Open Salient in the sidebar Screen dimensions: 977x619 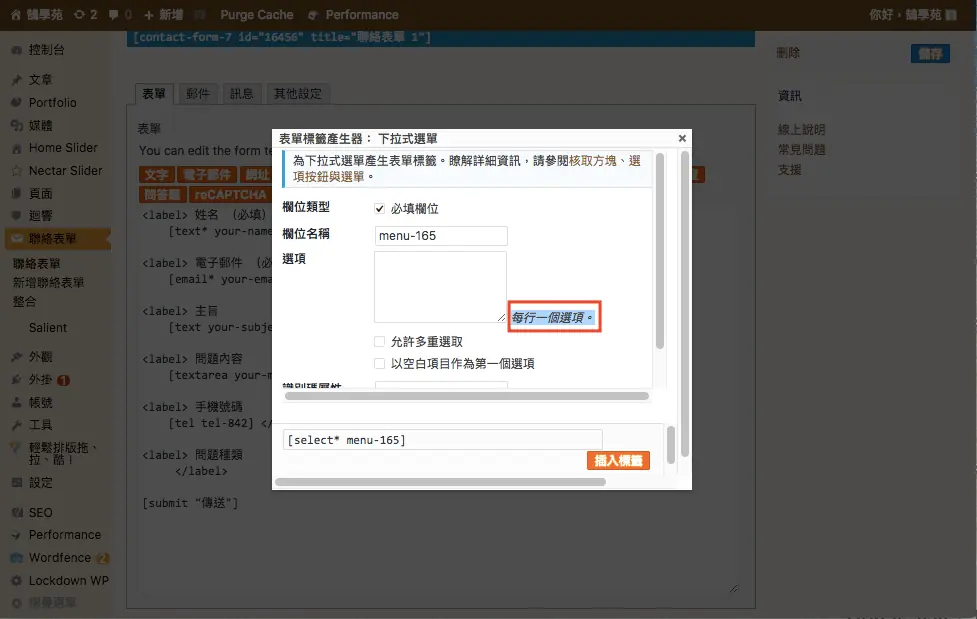point(47,328)
